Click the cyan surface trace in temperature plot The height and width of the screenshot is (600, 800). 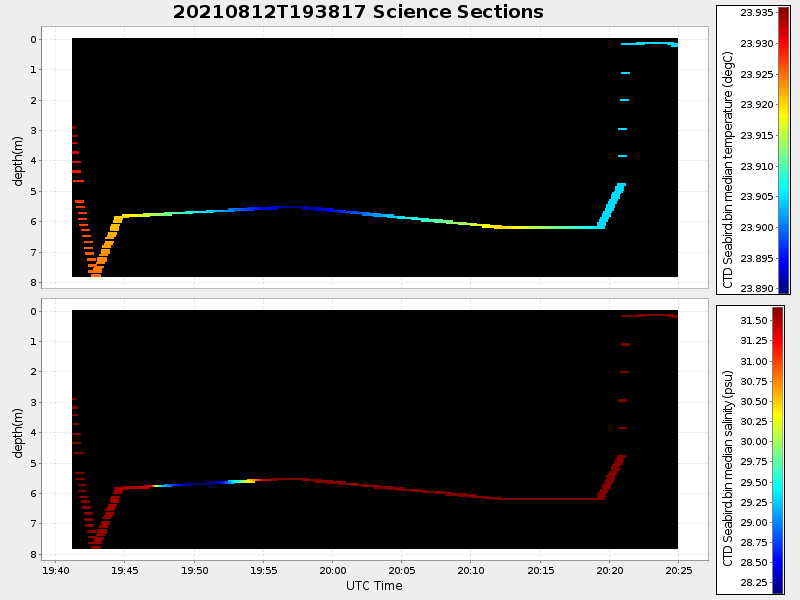tap(649, 44)
